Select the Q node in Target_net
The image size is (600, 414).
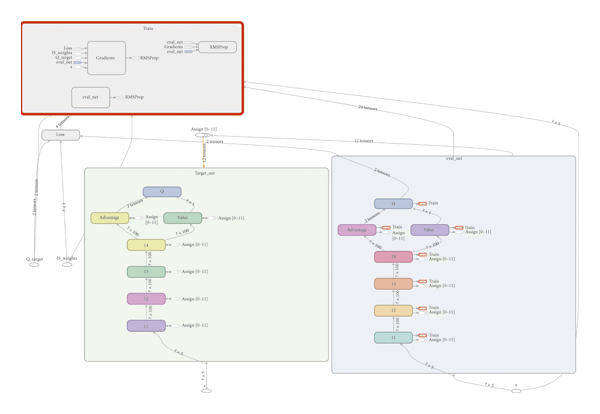tap(162, 192)
